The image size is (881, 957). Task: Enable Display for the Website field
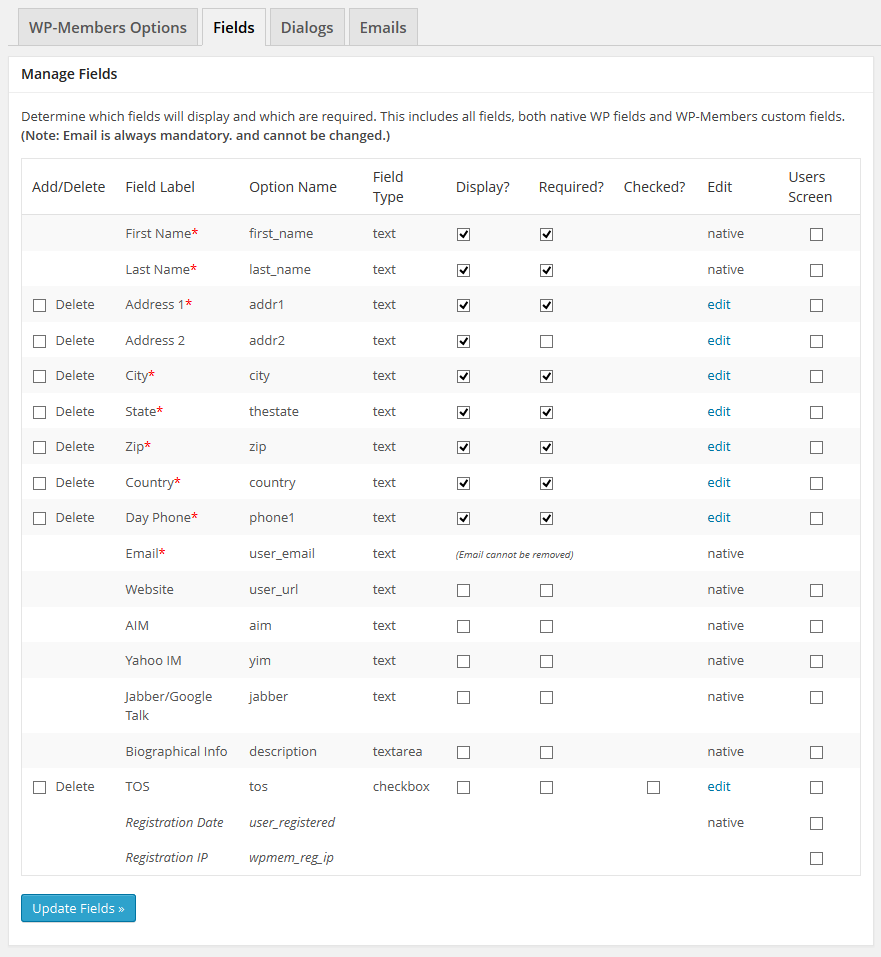pos(463,591)
